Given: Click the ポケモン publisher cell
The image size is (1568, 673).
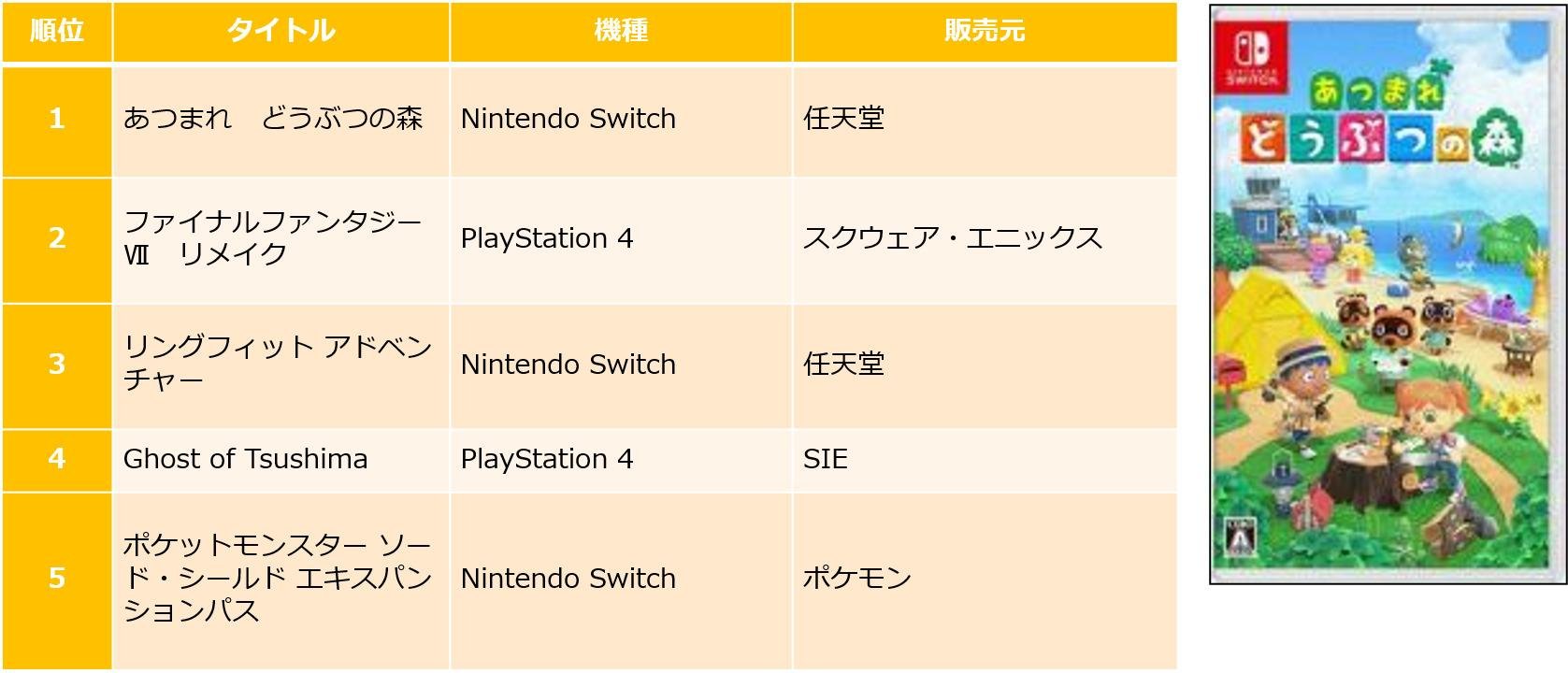Looking at the screenshot, I should coord(856,579).
